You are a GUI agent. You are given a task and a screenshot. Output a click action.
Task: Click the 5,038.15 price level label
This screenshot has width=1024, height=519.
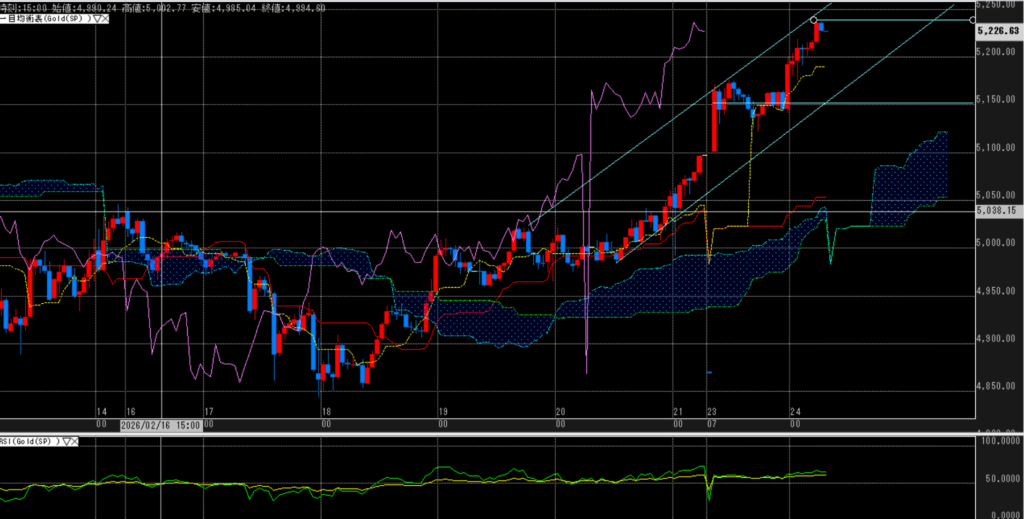point(996,211)
